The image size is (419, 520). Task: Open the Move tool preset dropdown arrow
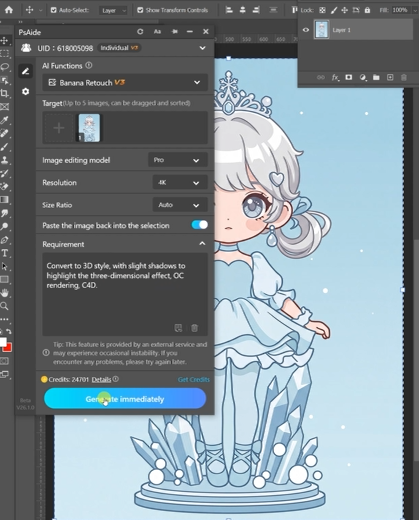41,10
